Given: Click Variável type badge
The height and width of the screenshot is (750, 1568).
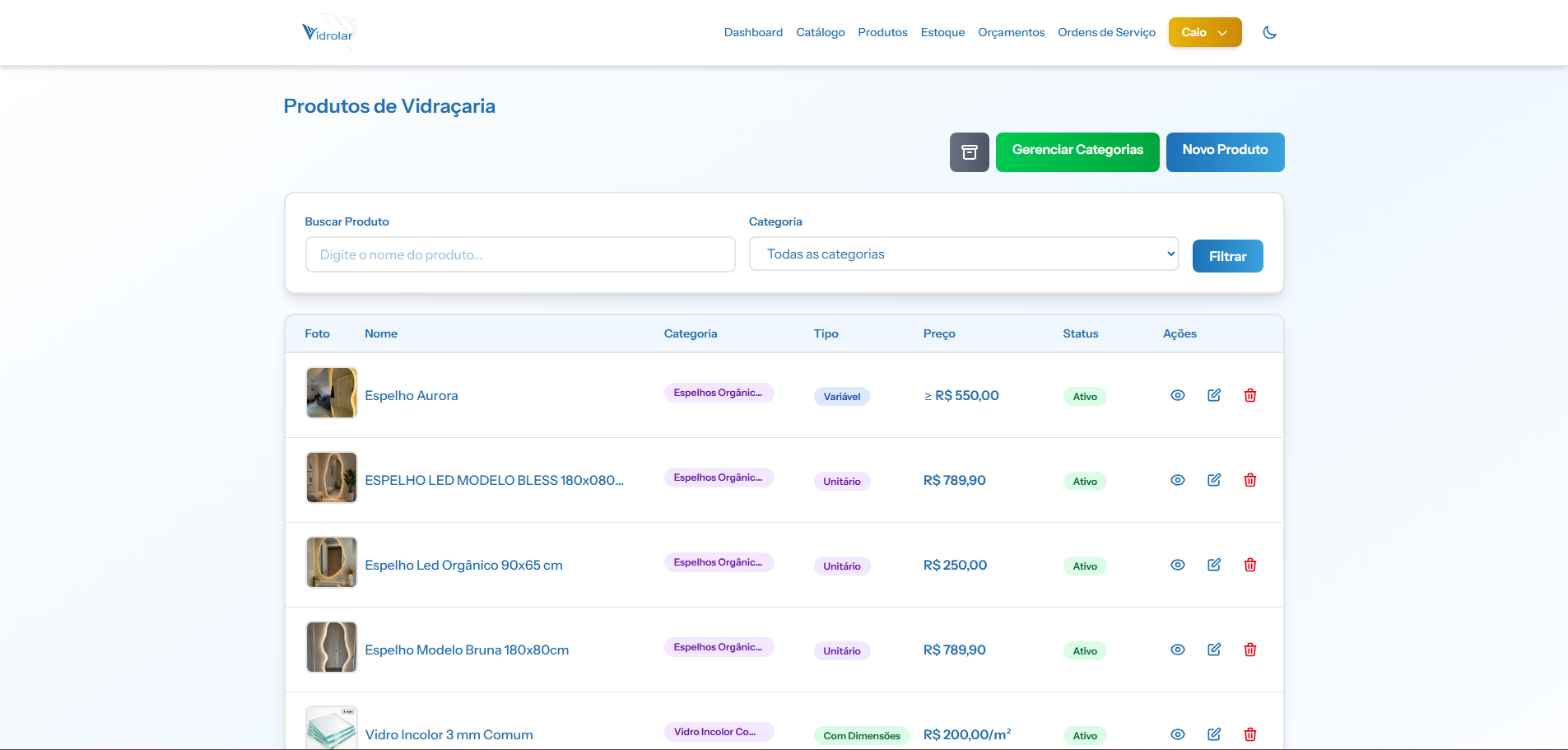Looking at the screenshot, I should [x=842, y=396].
